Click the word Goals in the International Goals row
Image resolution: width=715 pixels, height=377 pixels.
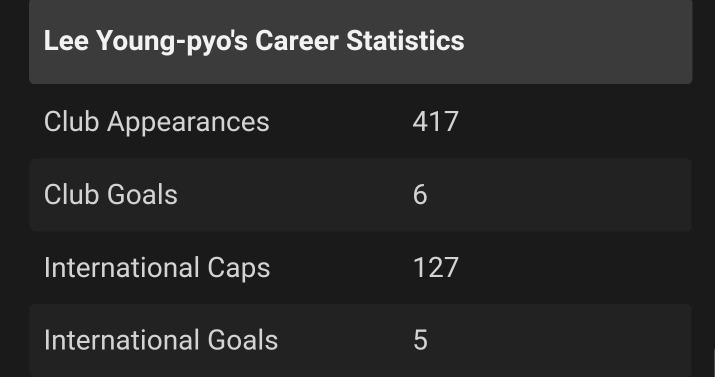(243, 341)
